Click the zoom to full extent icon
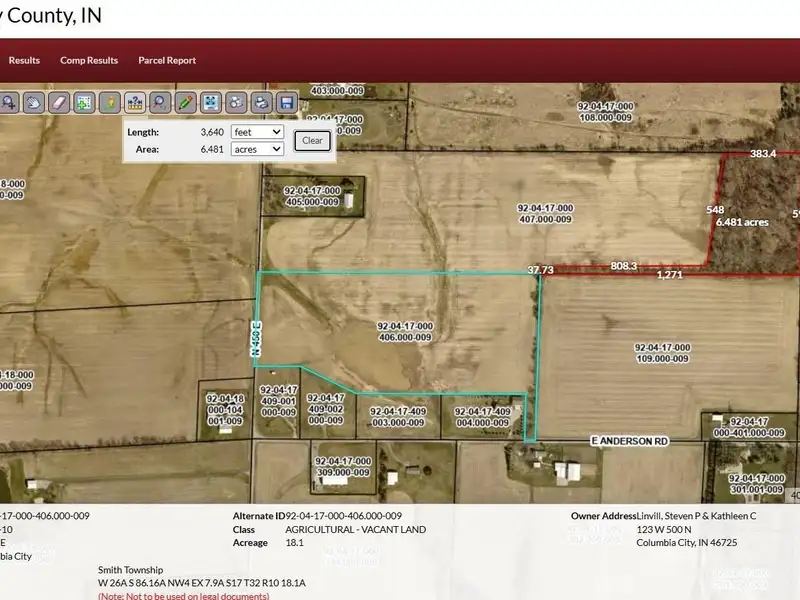This screenshot has width=800, height=600. pos(211,102)
